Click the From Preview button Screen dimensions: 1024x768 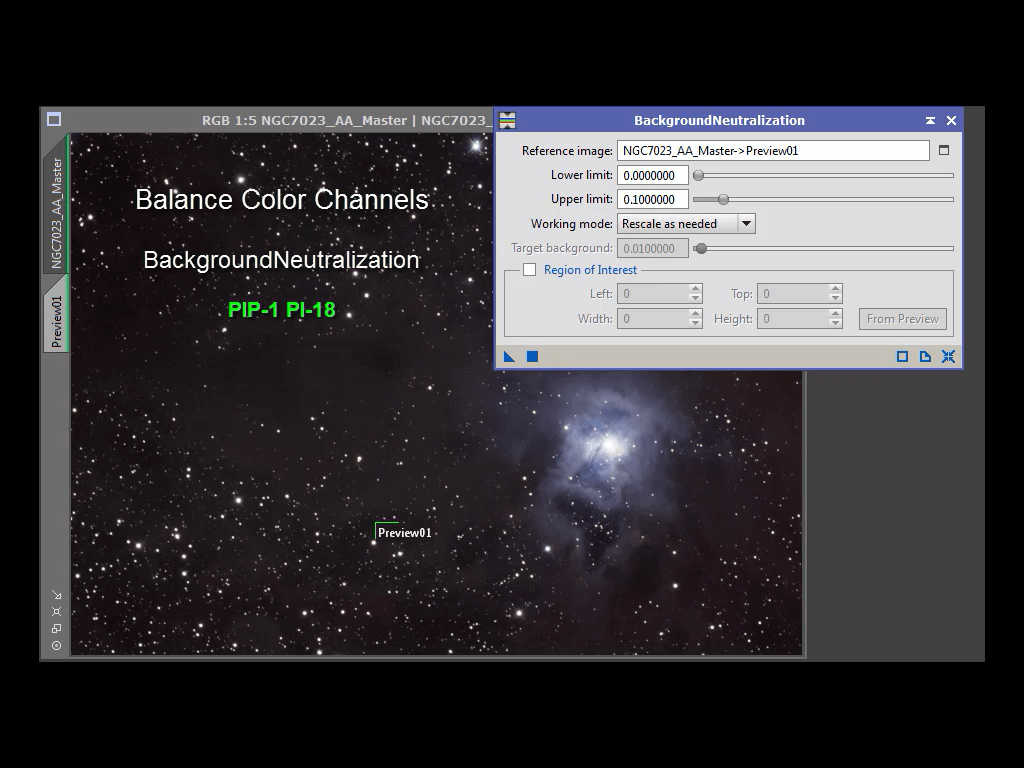pos(902,319)
